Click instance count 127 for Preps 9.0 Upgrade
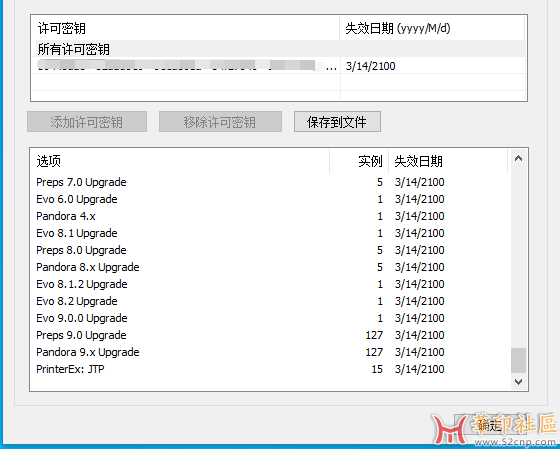The height and width of the screenshot is (449, 560). 374,335
